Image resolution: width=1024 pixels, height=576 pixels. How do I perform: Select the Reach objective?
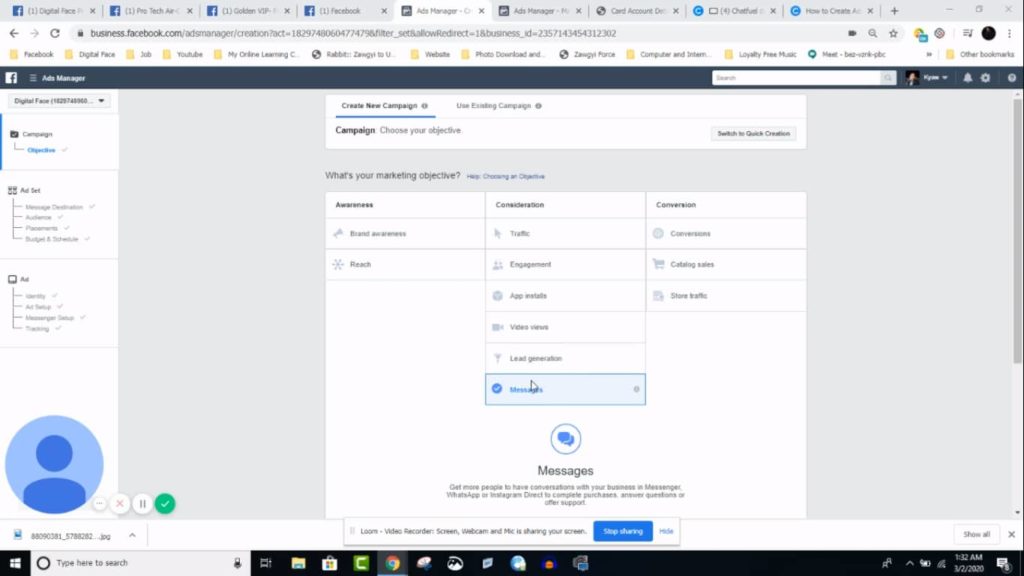405,264
